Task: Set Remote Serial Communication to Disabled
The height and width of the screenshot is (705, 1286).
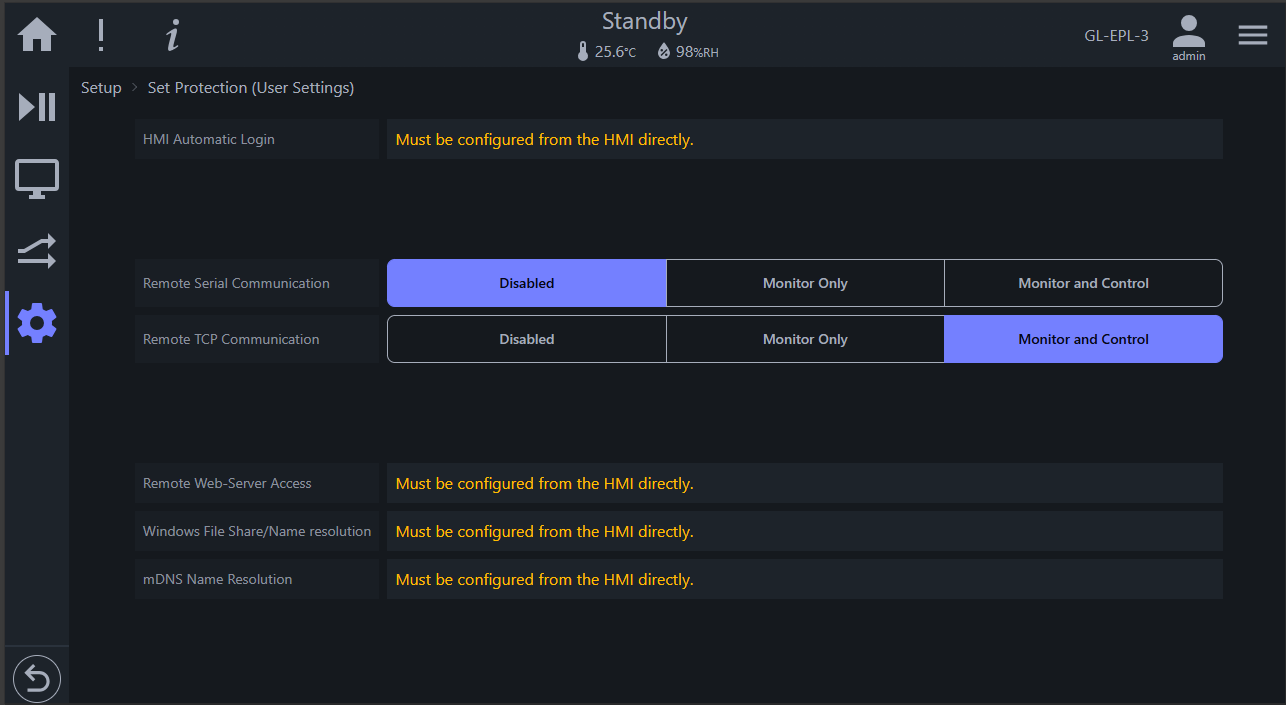Action: click(527, 283)
